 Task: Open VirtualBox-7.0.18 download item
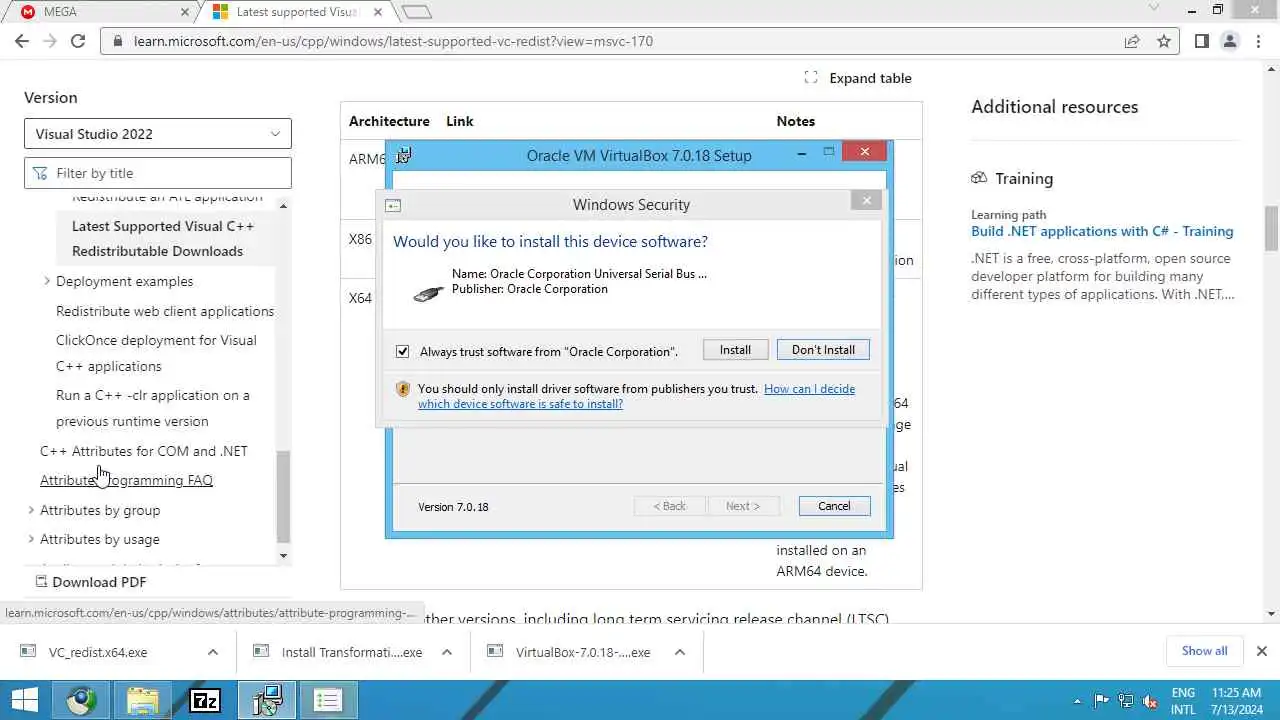[x=583, y=652]
